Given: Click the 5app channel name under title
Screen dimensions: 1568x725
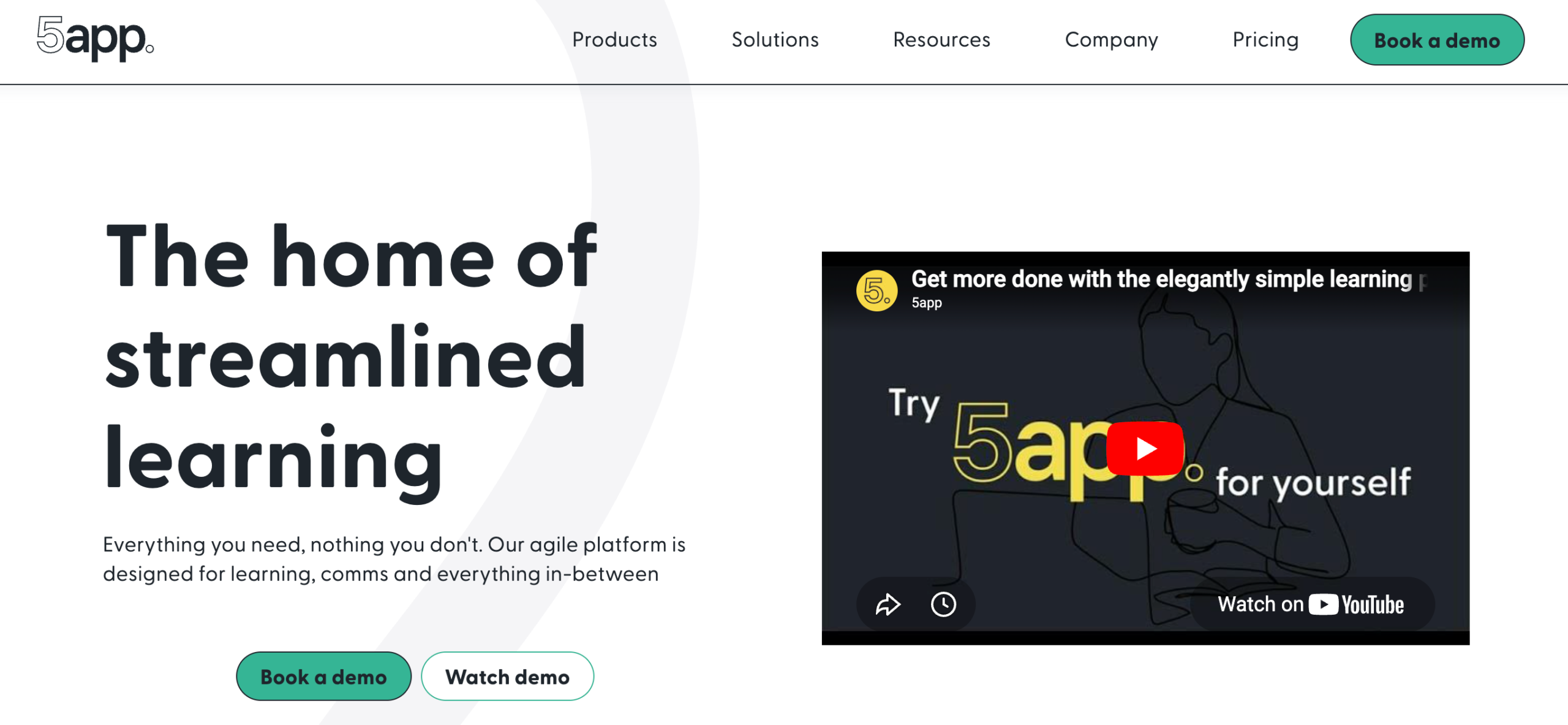Looking at the screenshot, I should coord(926,303).
